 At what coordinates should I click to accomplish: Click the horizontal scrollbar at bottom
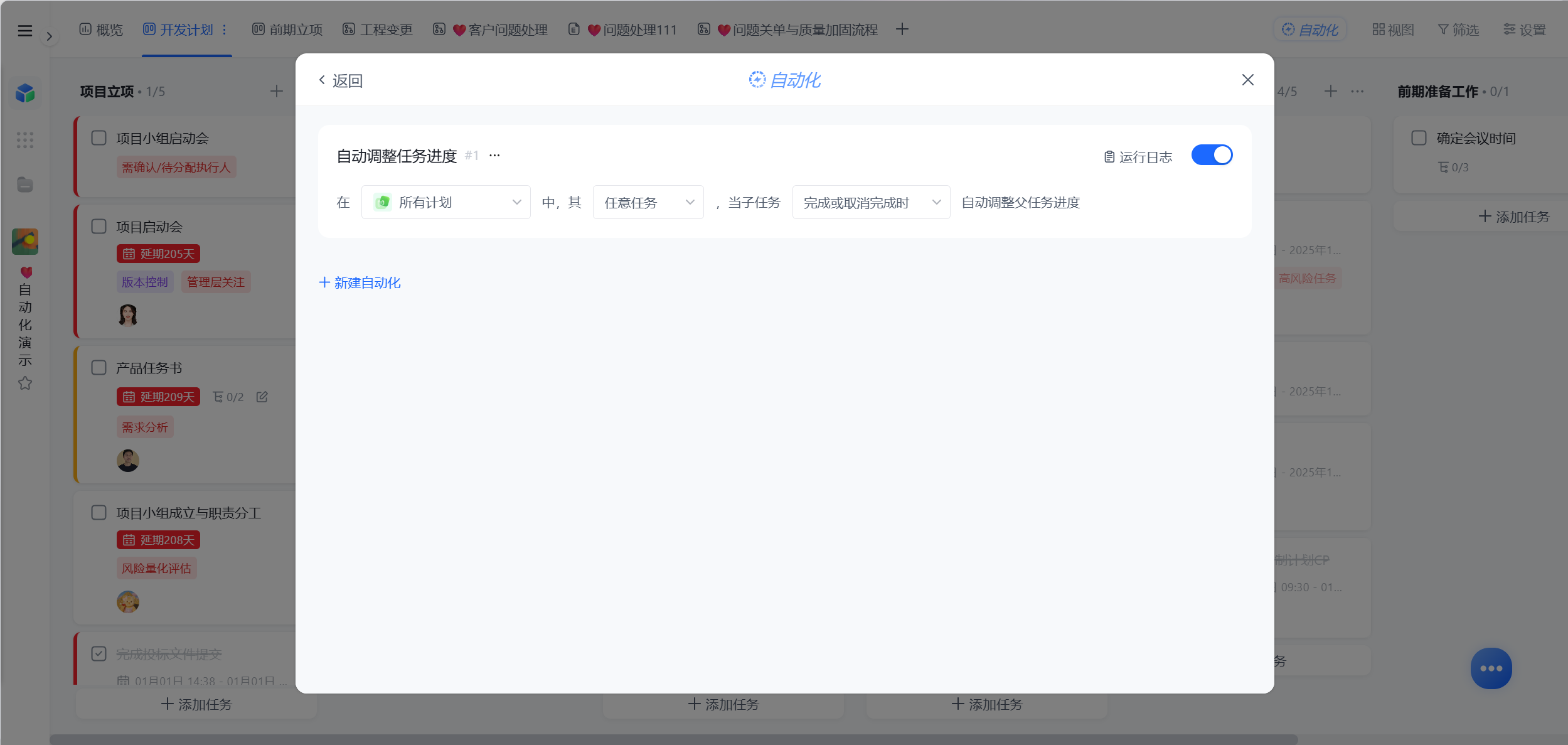pyautogui.click(x=673, y=739)
